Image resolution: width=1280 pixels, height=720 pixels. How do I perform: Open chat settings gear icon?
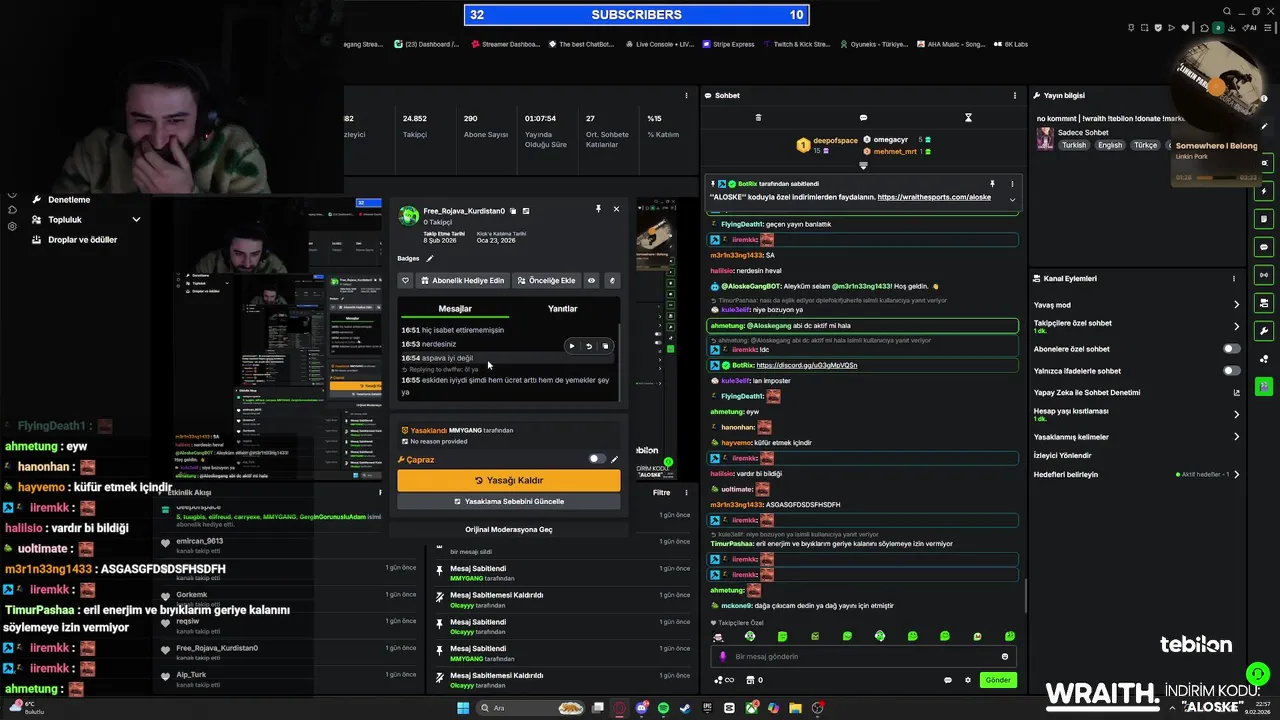click(967, 680)
